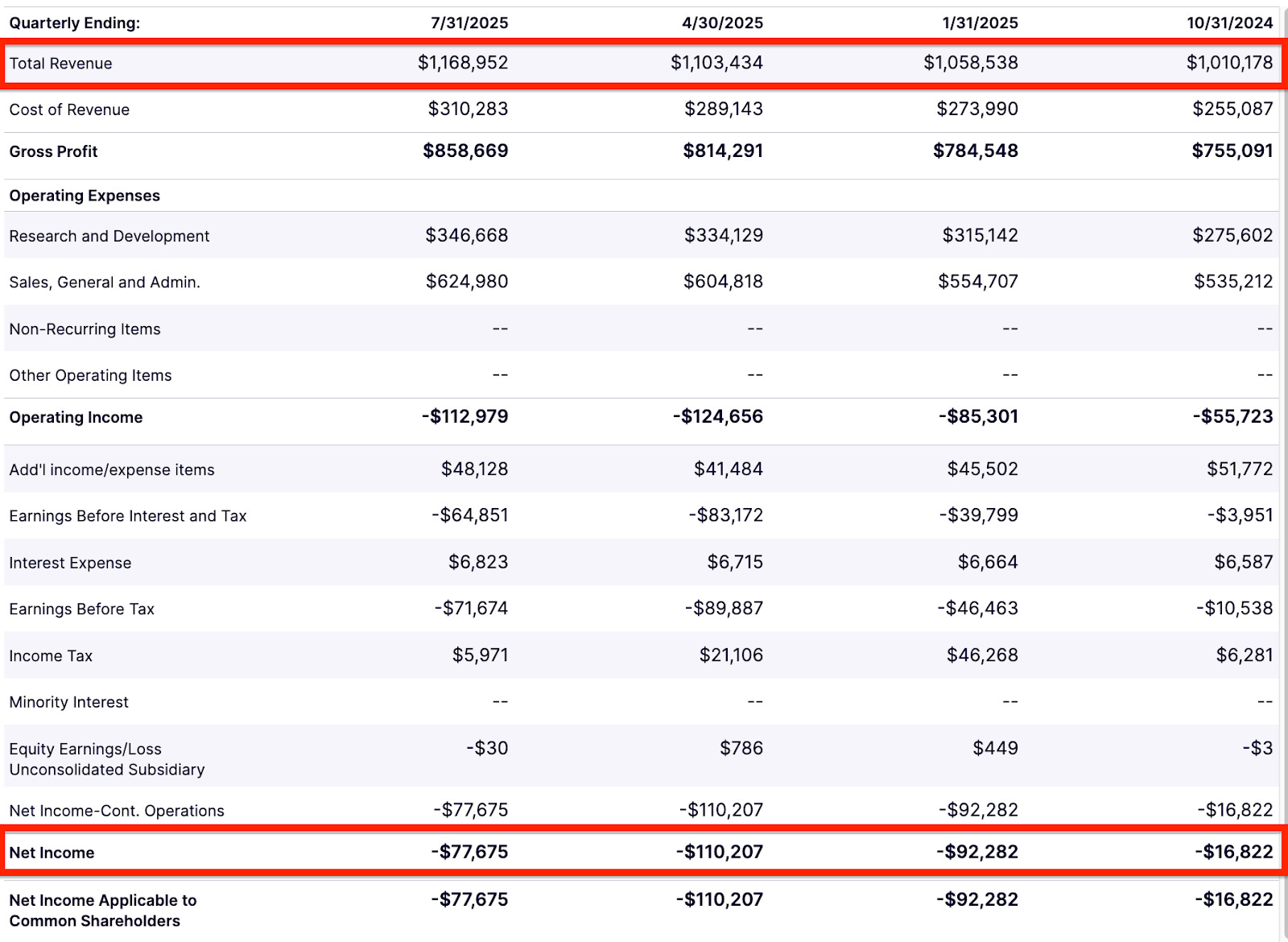
Task: Click the -$55,723 operating income value
Action: tap(1233, 416)
